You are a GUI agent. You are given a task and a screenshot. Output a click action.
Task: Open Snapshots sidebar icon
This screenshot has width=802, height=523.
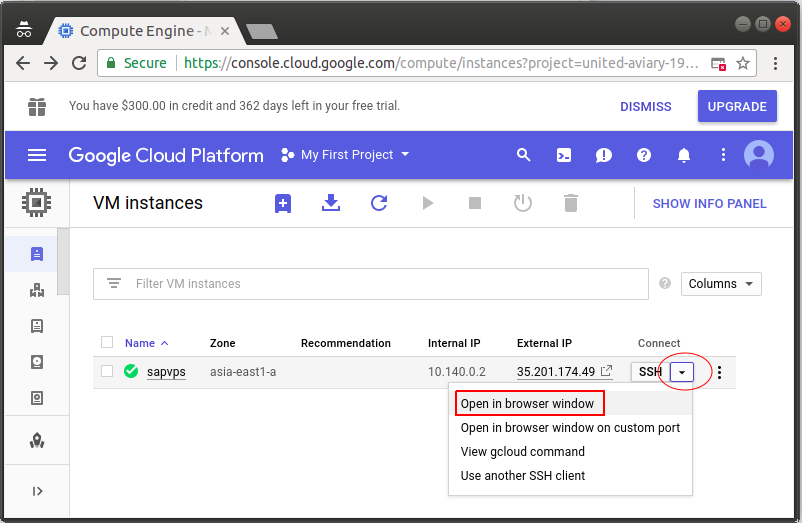[x=37, y=398]
